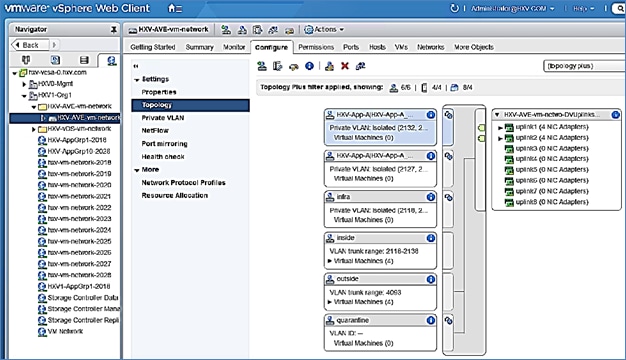Switch to the Summary tab
Image resolution: width=626 pixels, height=360 pixels.
(199, 47)
